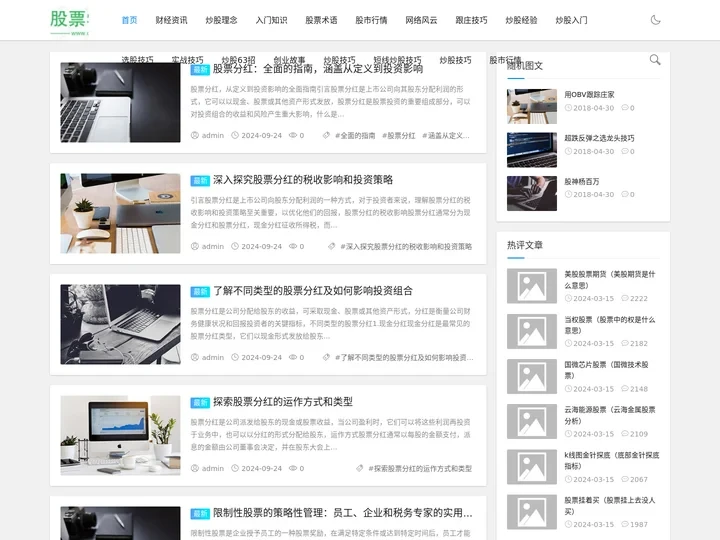Click views eye icon on 深入探究股票分红 article
The height and width of the screenshot is (540, 720).
293,247
